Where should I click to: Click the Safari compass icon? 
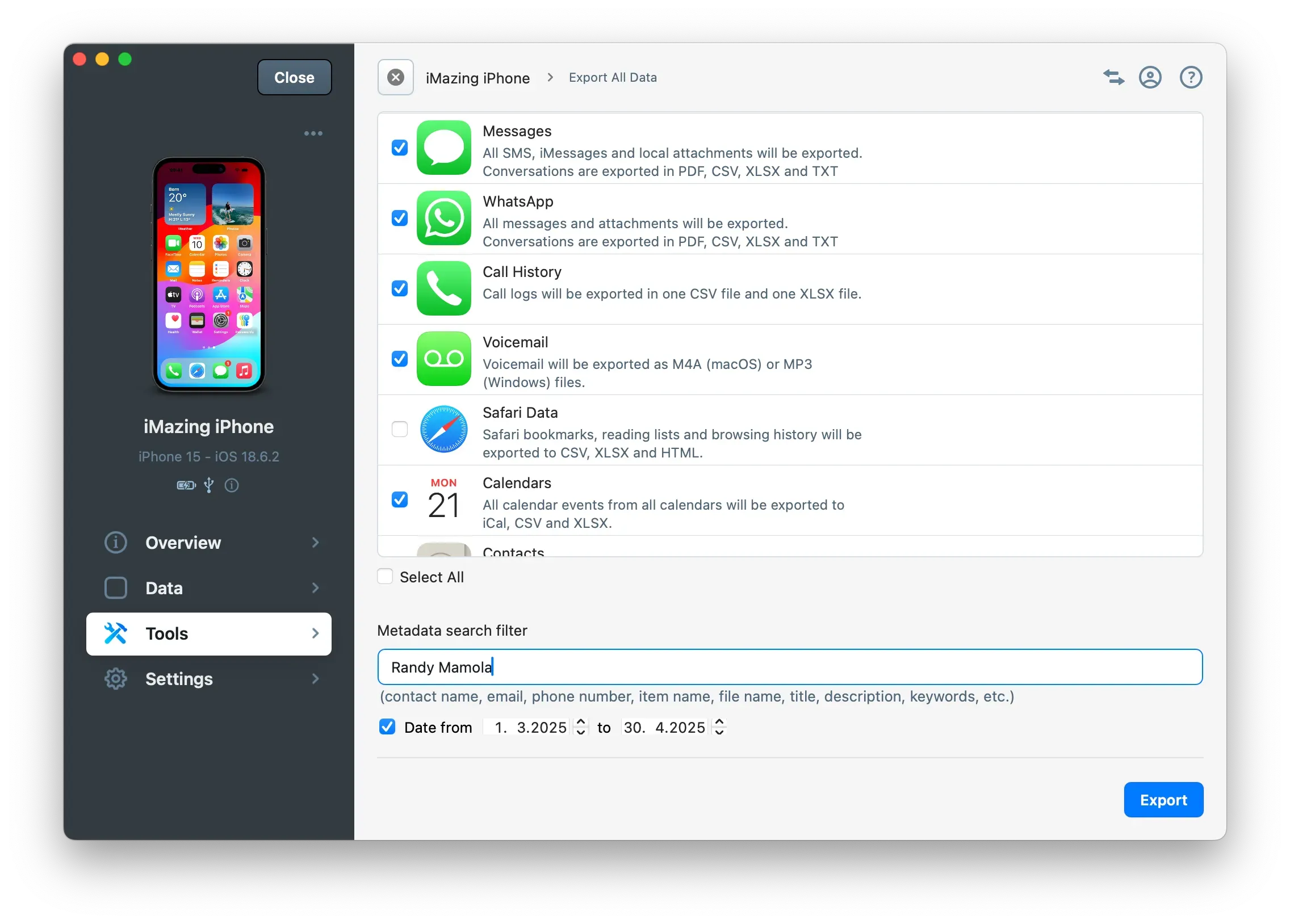443,430
